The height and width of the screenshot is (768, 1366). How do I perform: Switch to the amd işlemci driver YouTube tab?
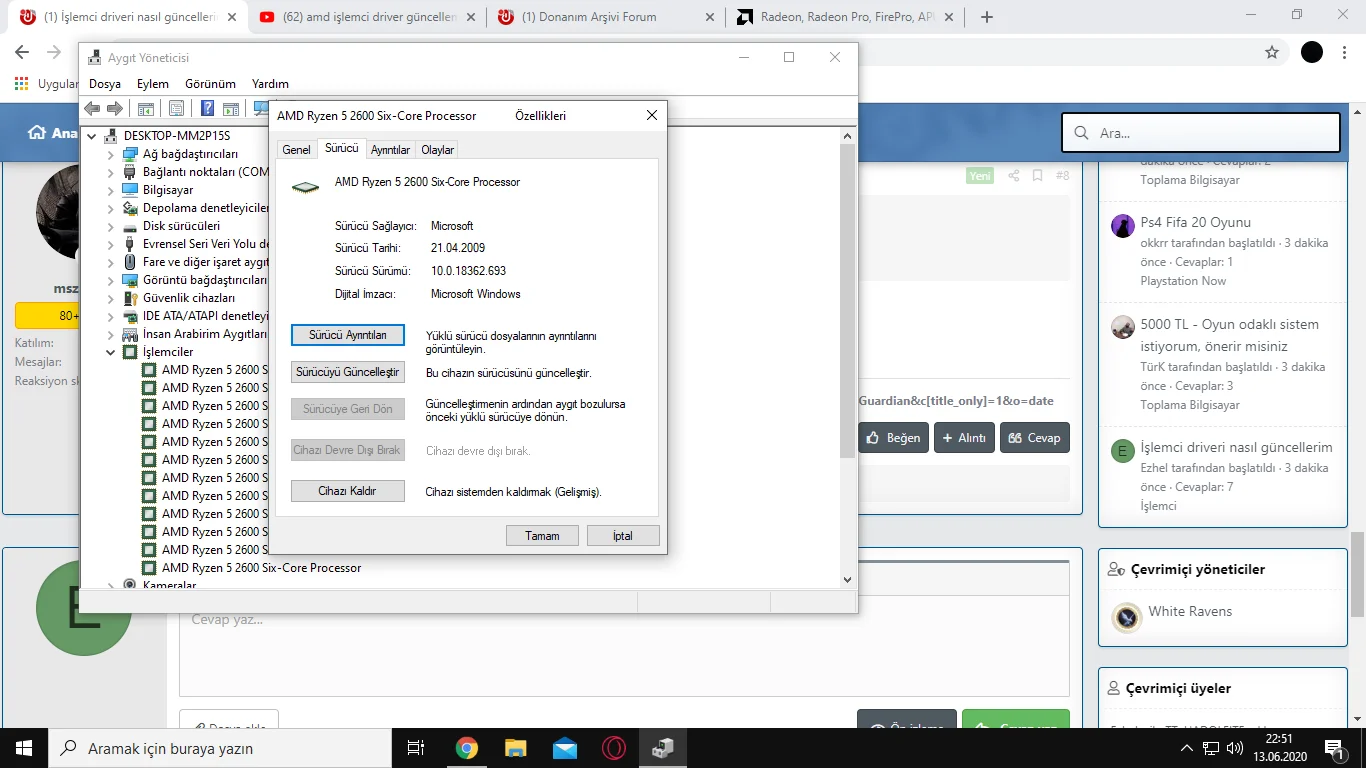click(366, 17)
